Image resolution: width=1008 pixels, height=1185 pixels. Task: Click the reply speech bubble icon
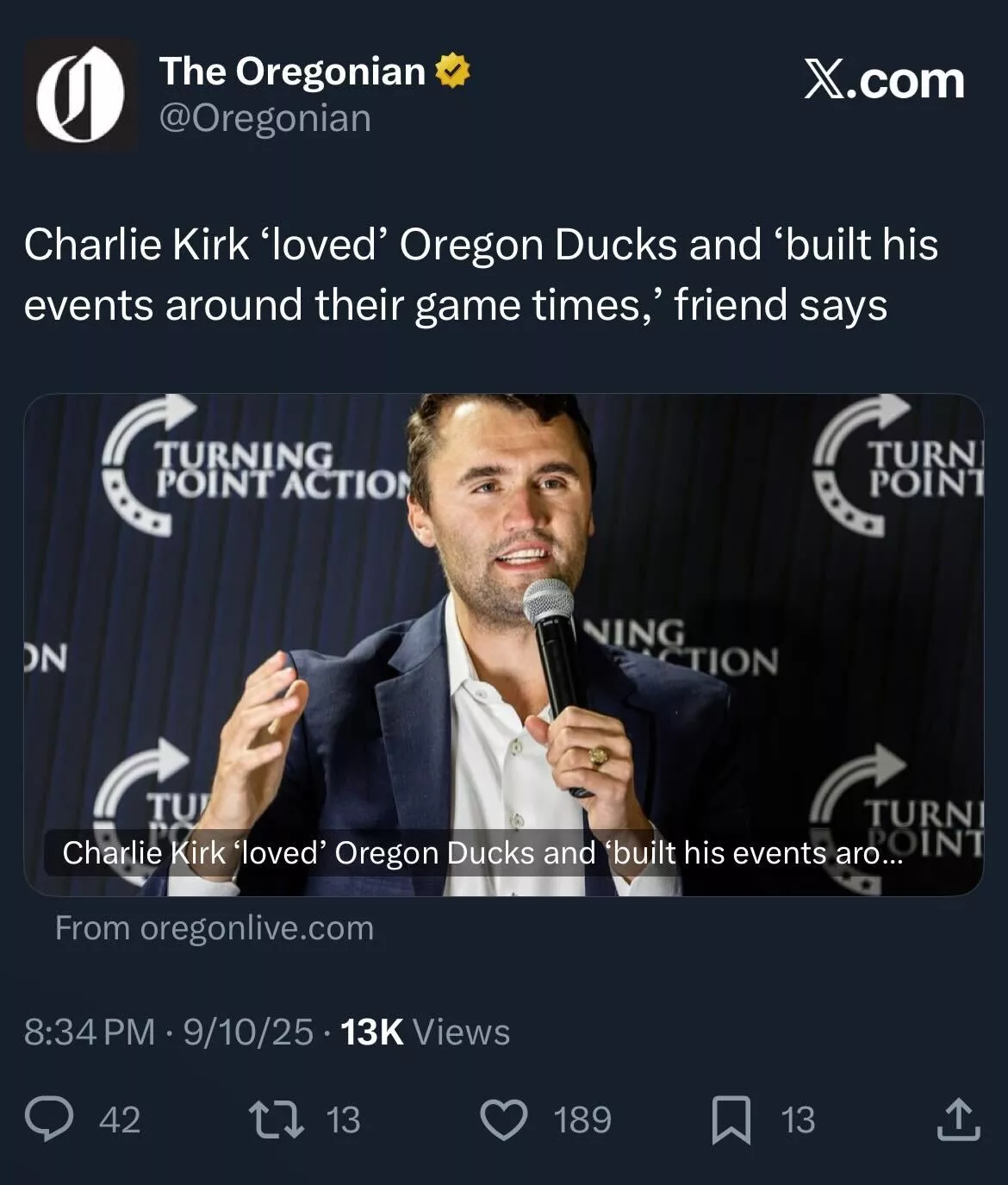(49, 1120)
